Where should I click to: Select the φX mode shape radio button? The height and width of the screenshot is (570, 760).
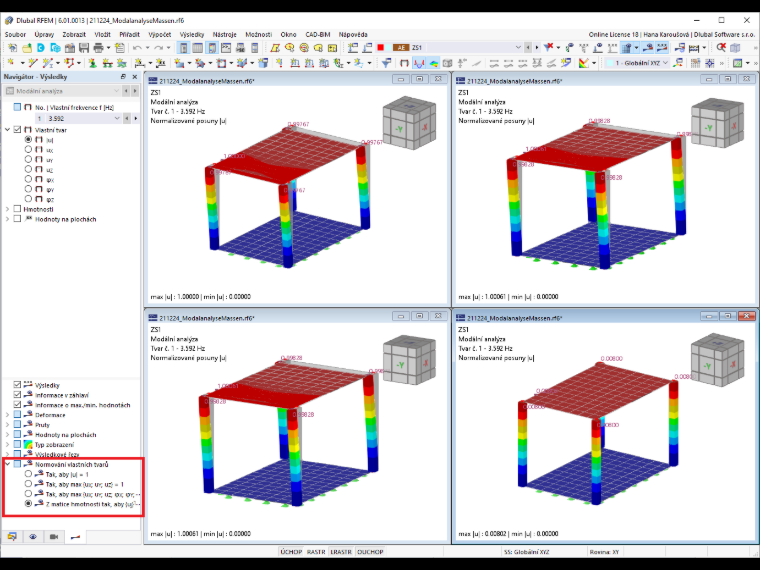[x=28, y=179]
